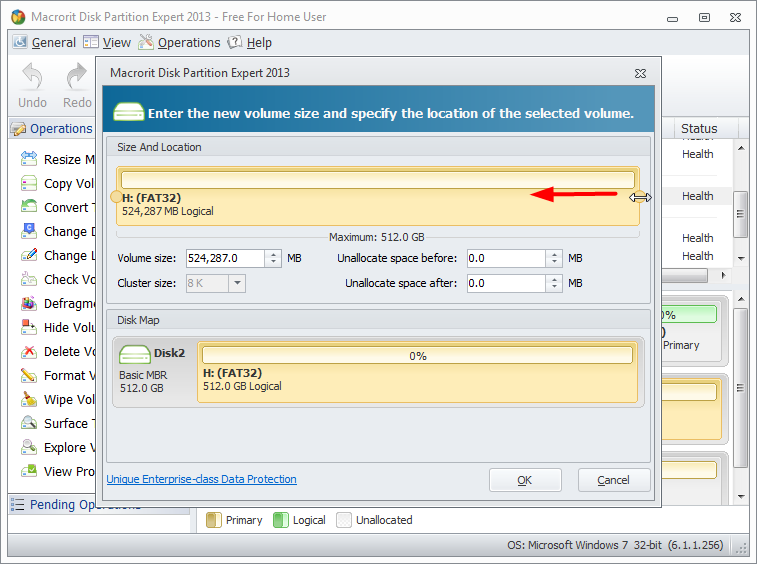Click the Primary legend swatch
This screenshot has width=757, height=564.
pyautogui.click(x=213, y=520)
